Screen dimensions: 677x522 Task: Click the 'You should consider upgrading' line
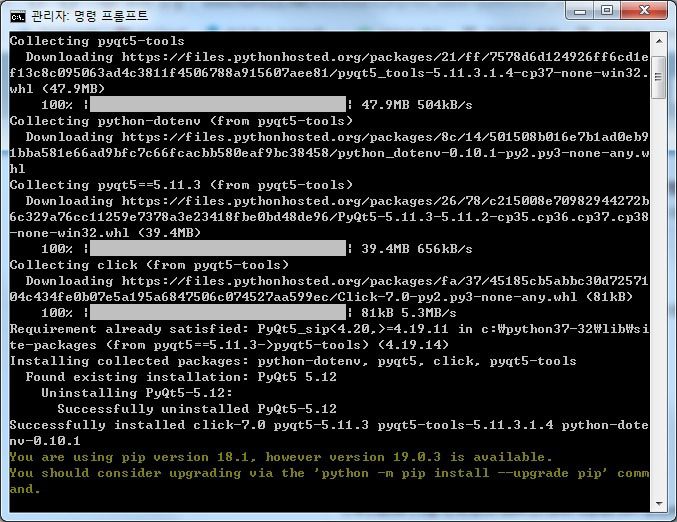(329, 473)
